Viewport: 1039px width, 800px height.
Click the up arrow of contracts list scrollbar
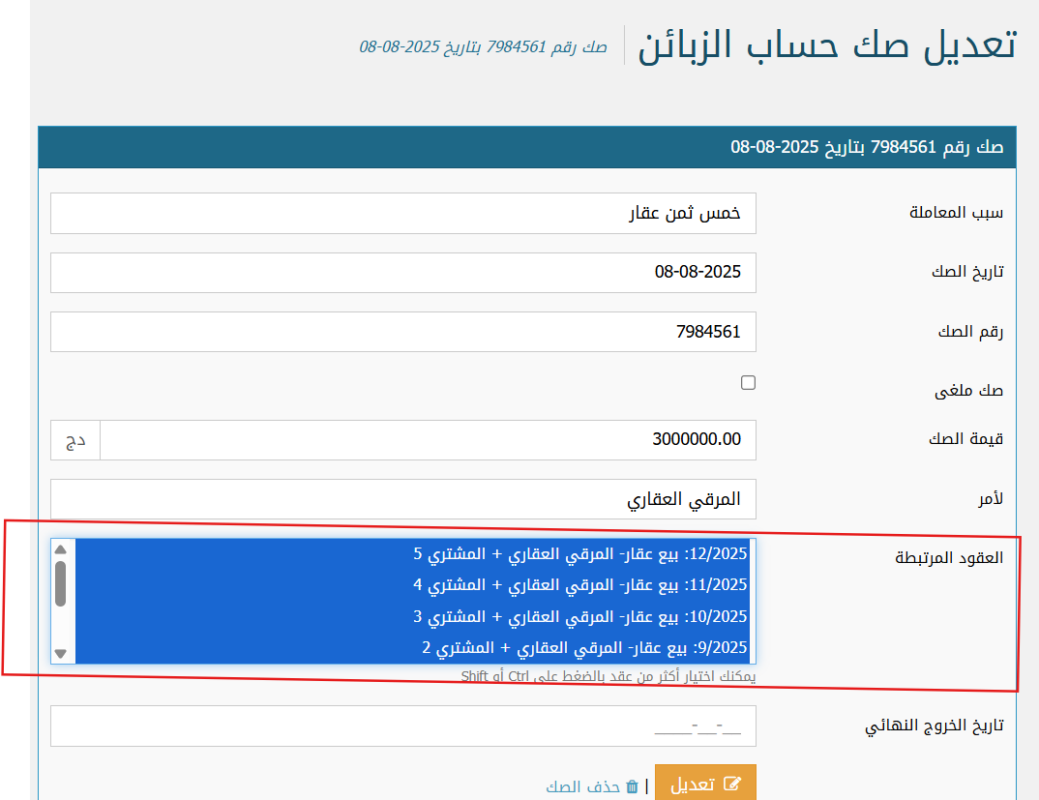coord(61,549)
